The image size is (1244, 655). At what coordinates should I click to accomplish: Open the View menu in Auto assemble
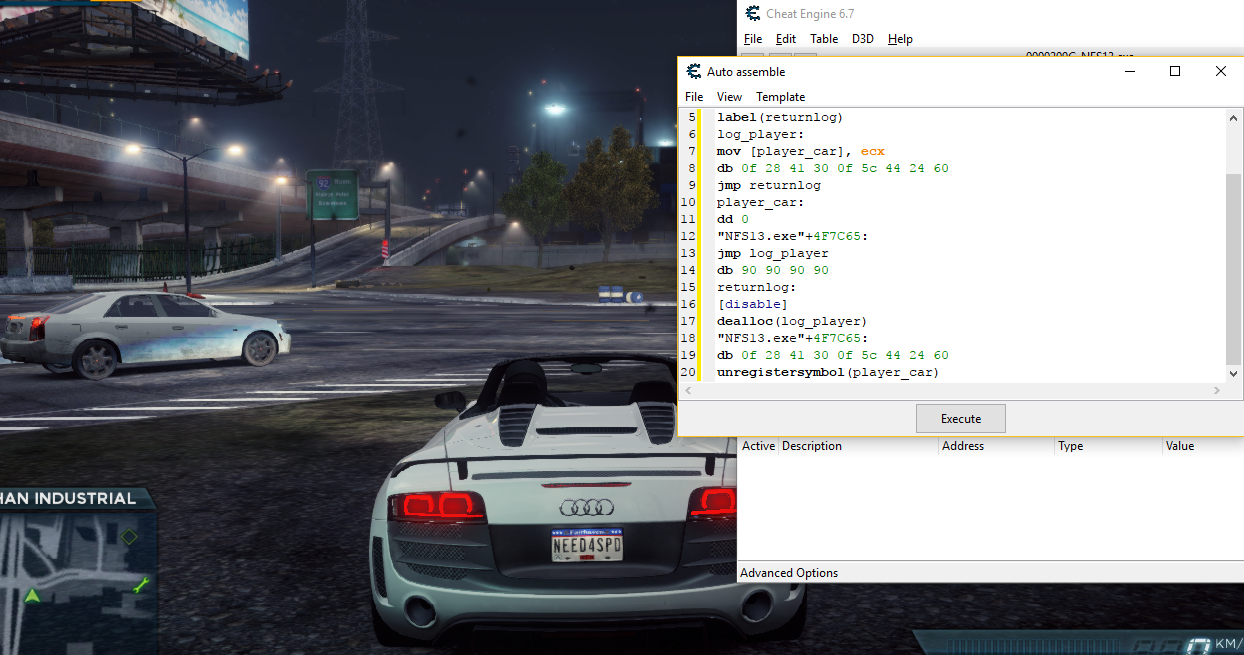point(729,97)
